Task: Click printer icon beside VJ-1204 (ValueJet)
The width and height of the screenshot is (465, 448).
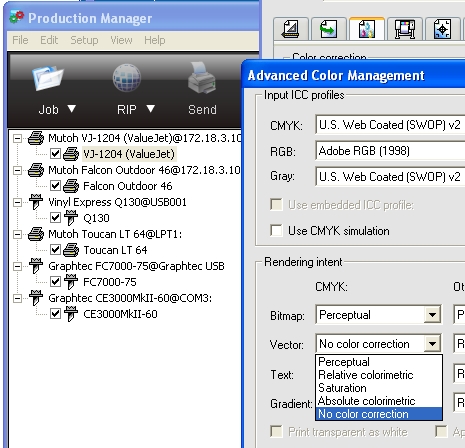Action: (x=71, y=154)
